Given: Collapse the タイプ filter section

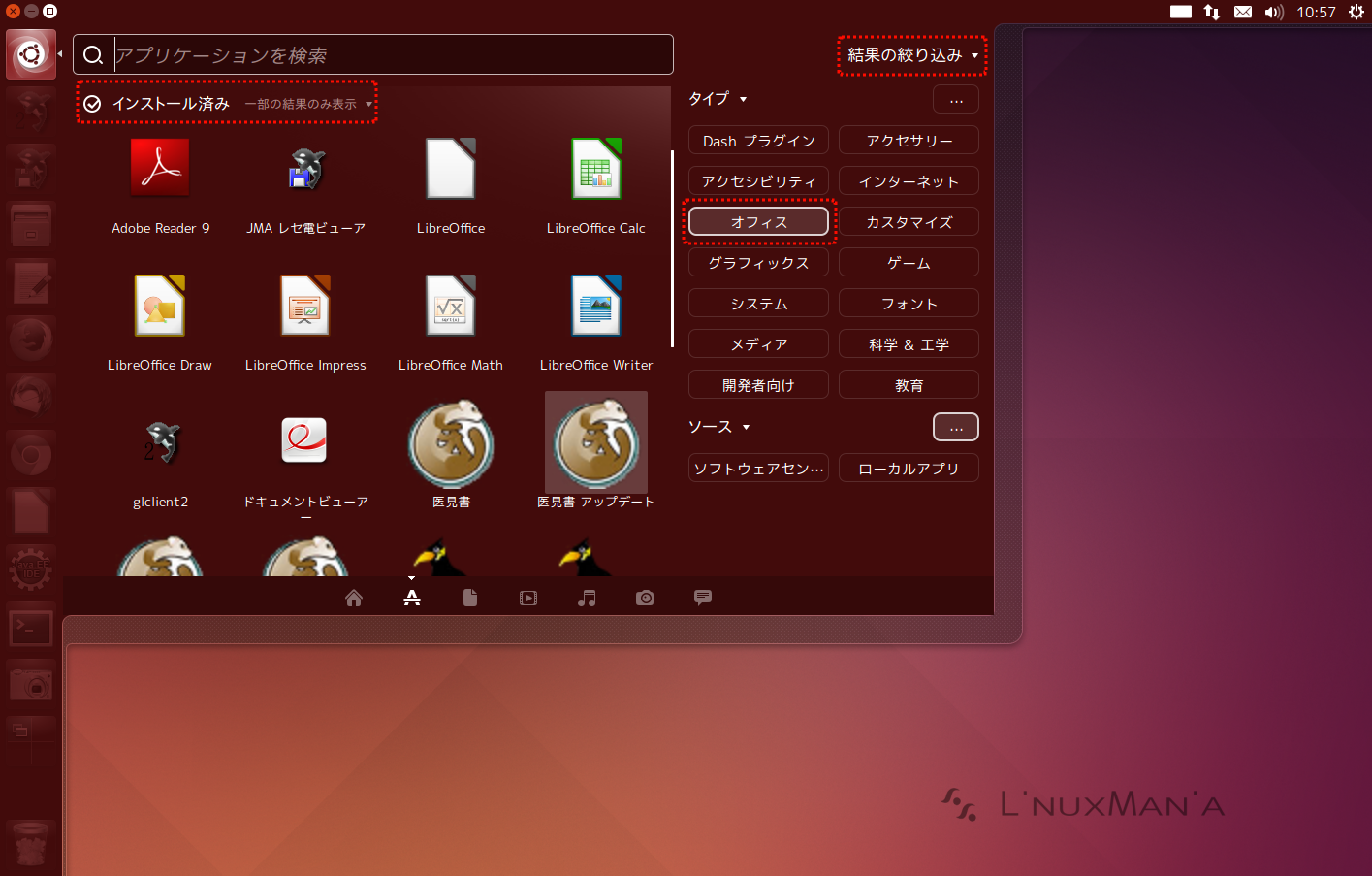Looking at the screenshot, I should tap(718, 99).
